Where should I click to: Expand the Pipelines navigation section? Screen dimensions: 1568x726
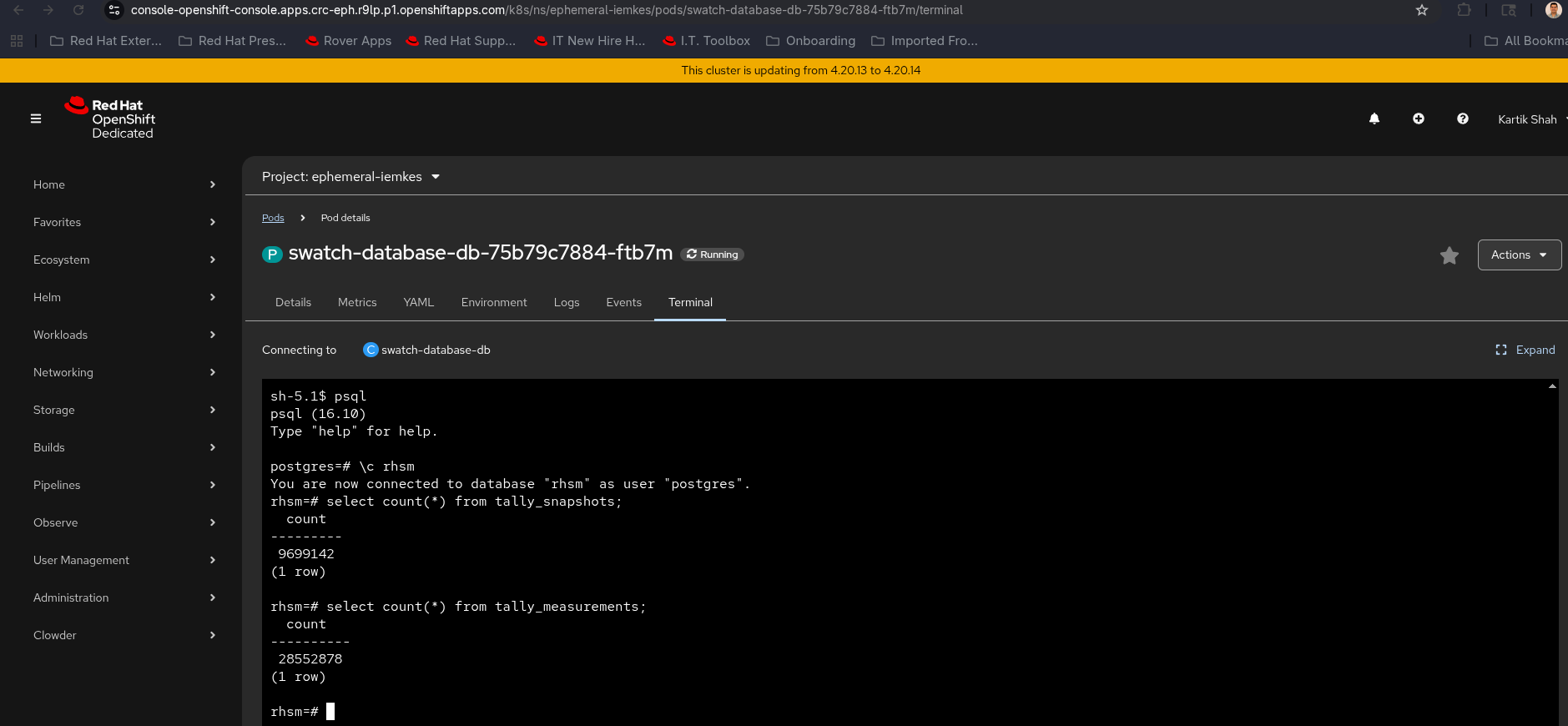point(124,485)
